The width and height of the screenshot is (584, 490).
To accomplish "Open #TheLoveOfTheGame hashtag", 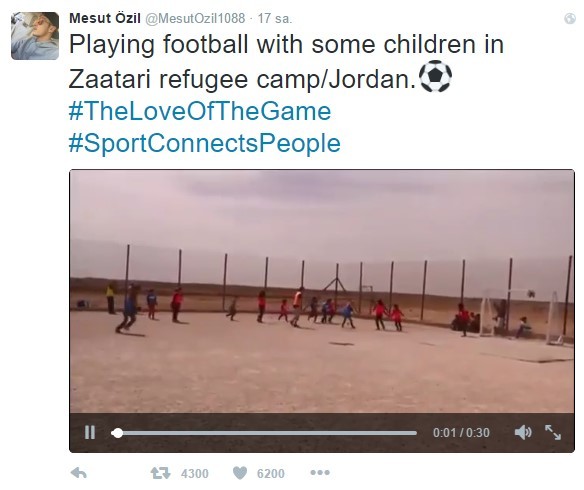I will coord(200,111).
